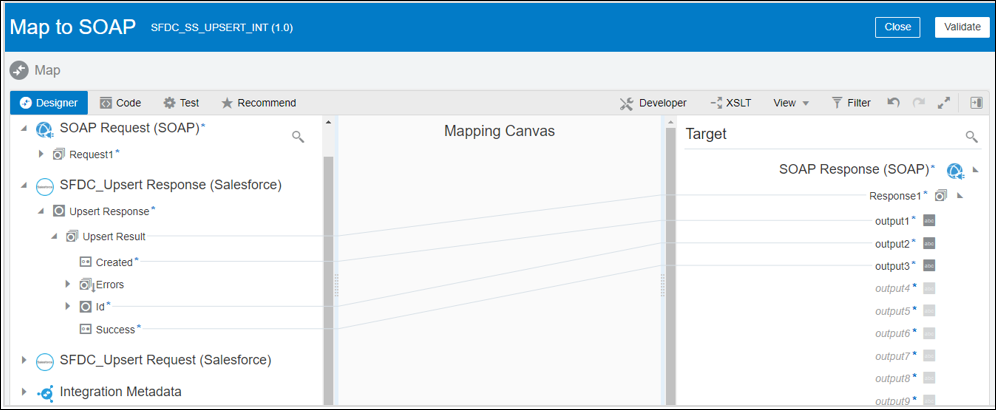This screenshot has width=996, height=410.
Task: Click the output1 string type icon
Action: pyautogui.click(x=929, y=221)
